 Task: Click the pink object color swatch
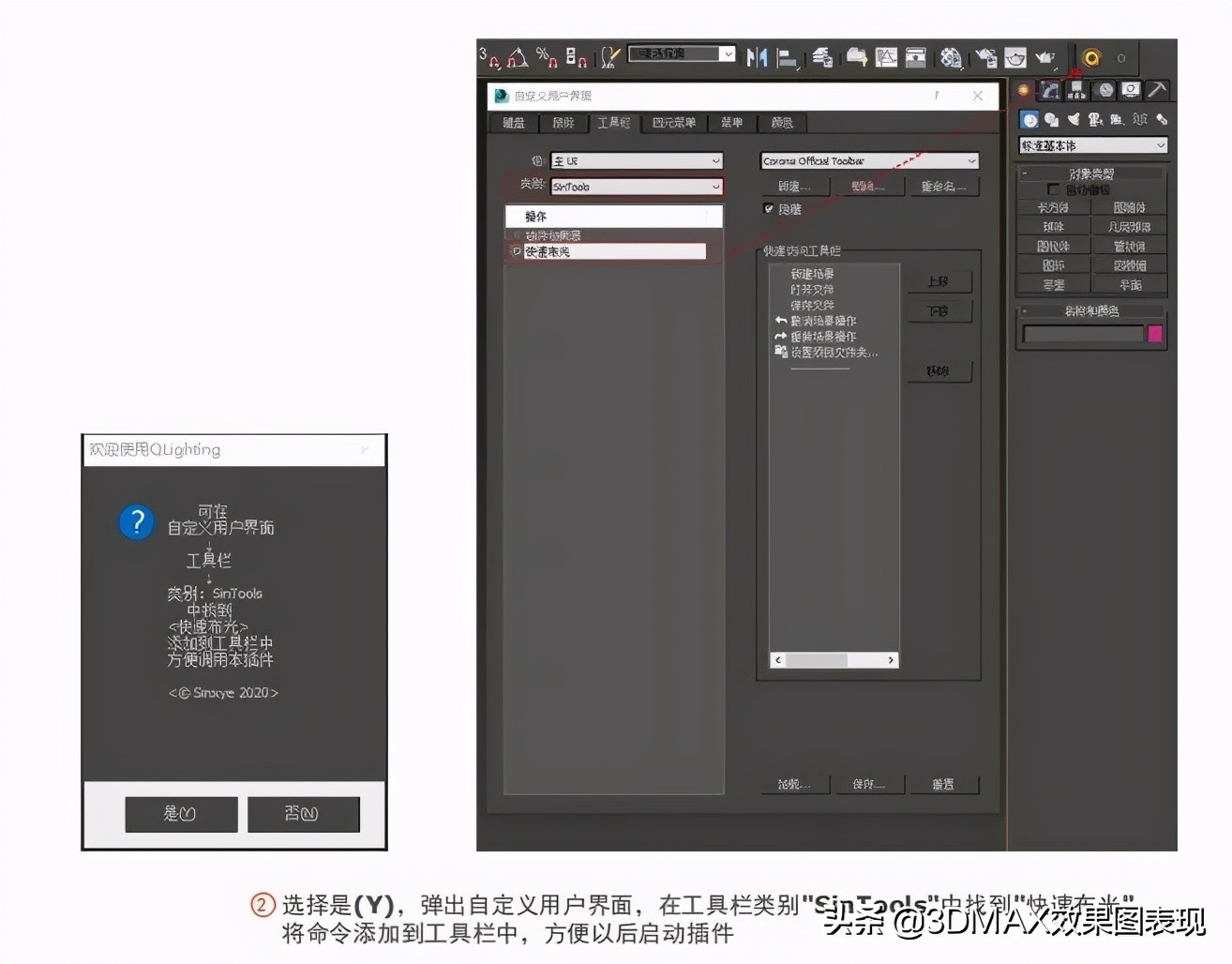tap(1155, 333)
